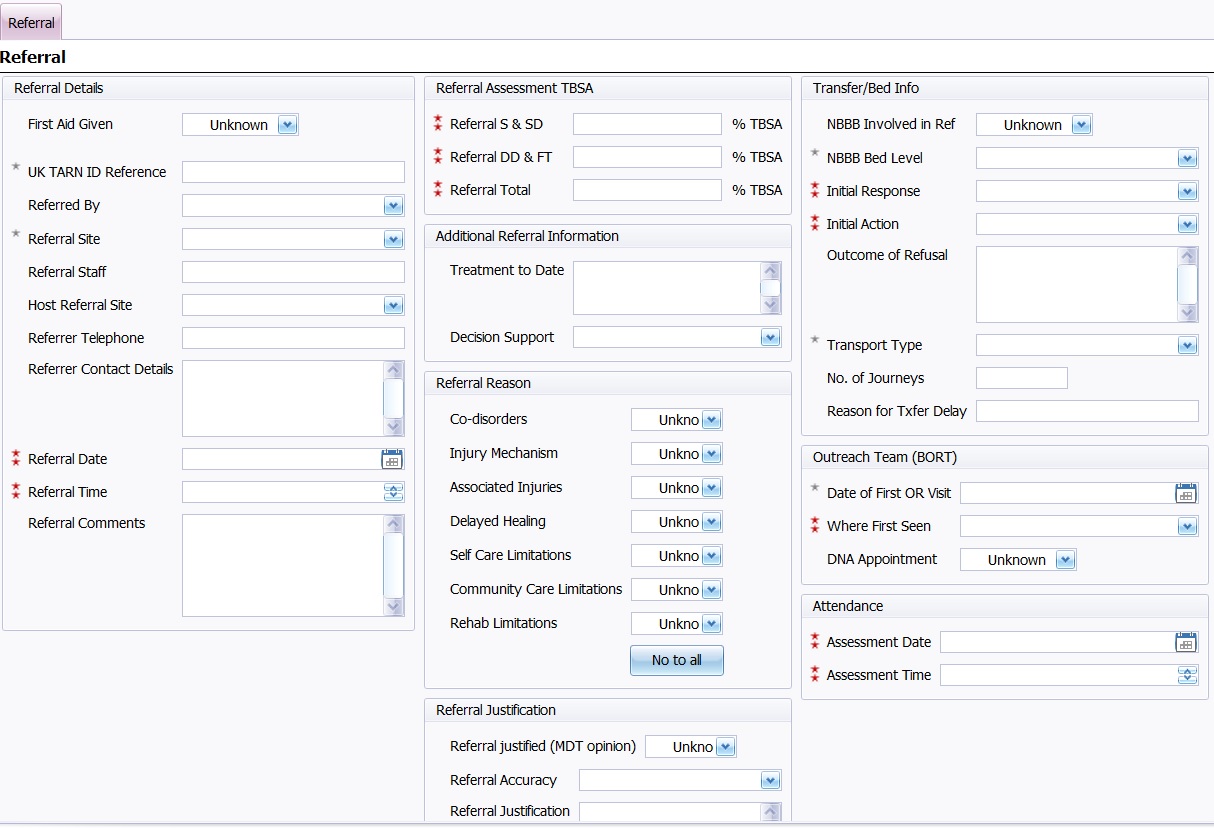Select the Referral tab
The image size is (1214, 828).
32,22
